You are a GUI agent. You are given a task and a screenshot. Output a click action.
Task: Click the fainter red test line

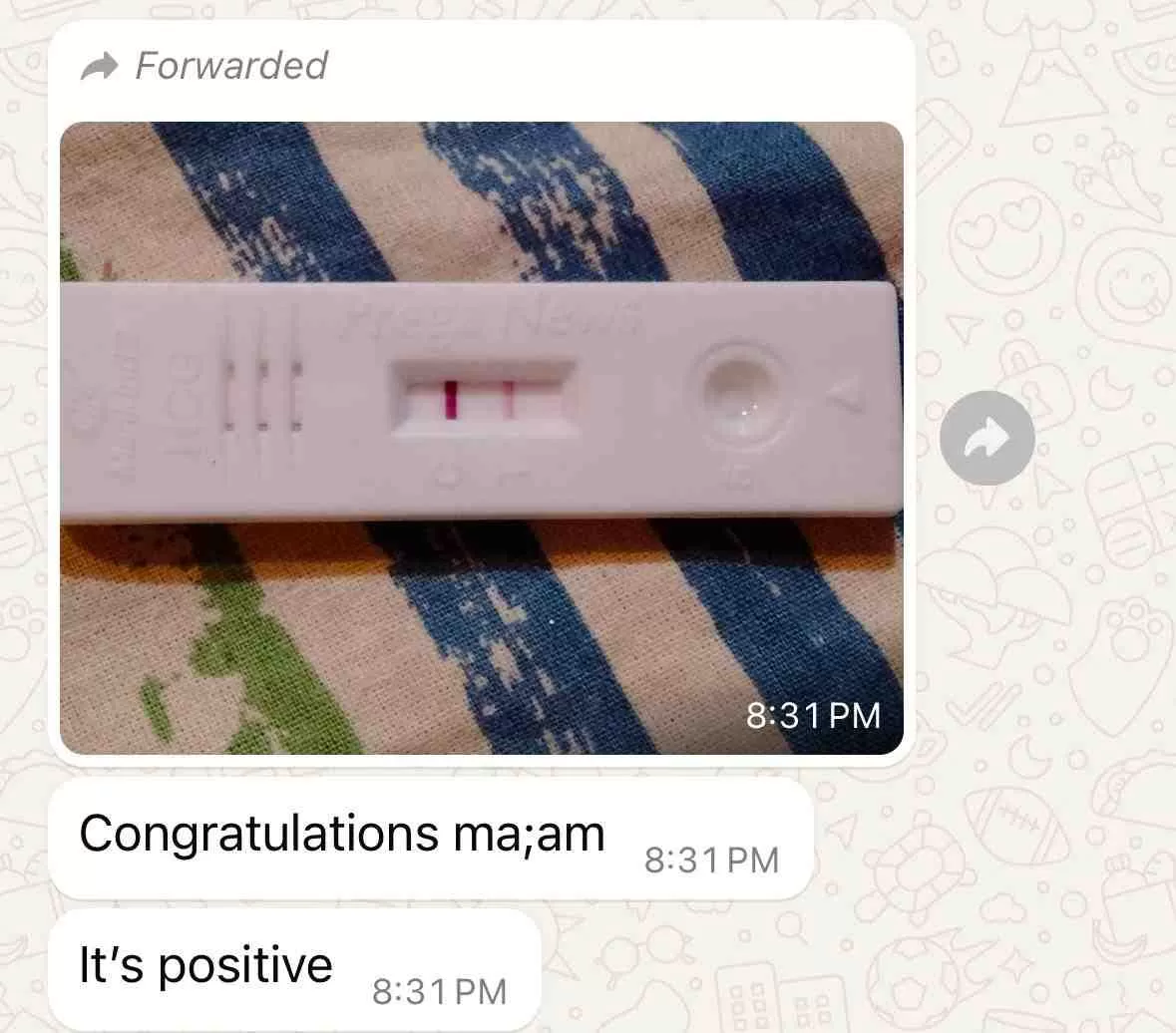tap(508, 400)
